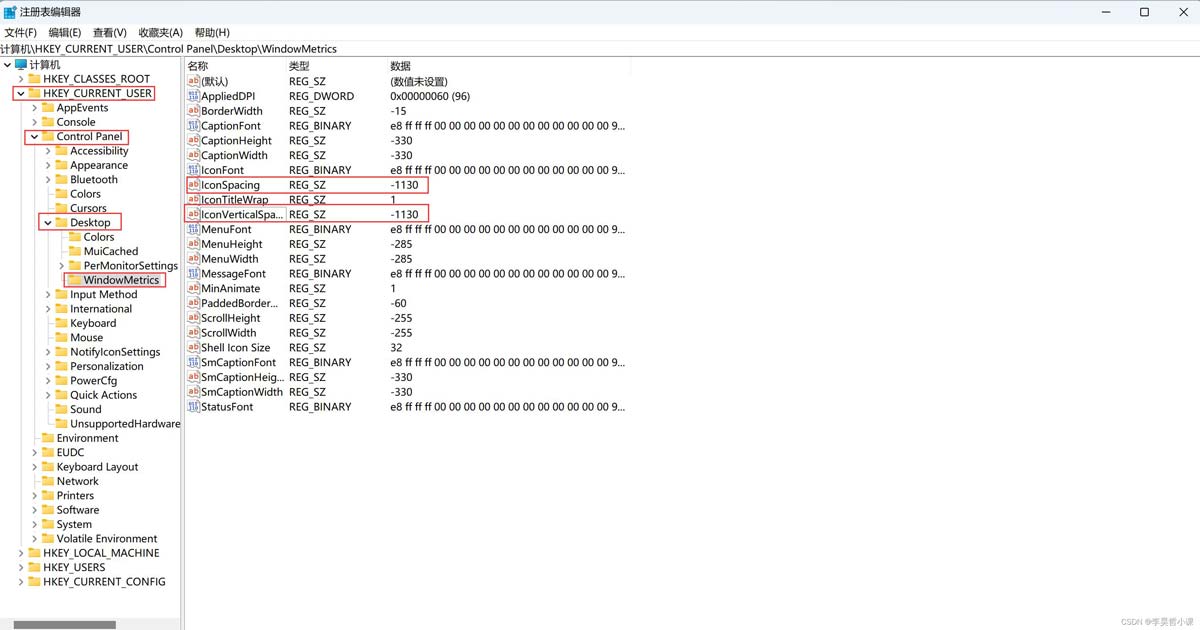Click the IconSpacing string value icon

click(x=194, y=185)
